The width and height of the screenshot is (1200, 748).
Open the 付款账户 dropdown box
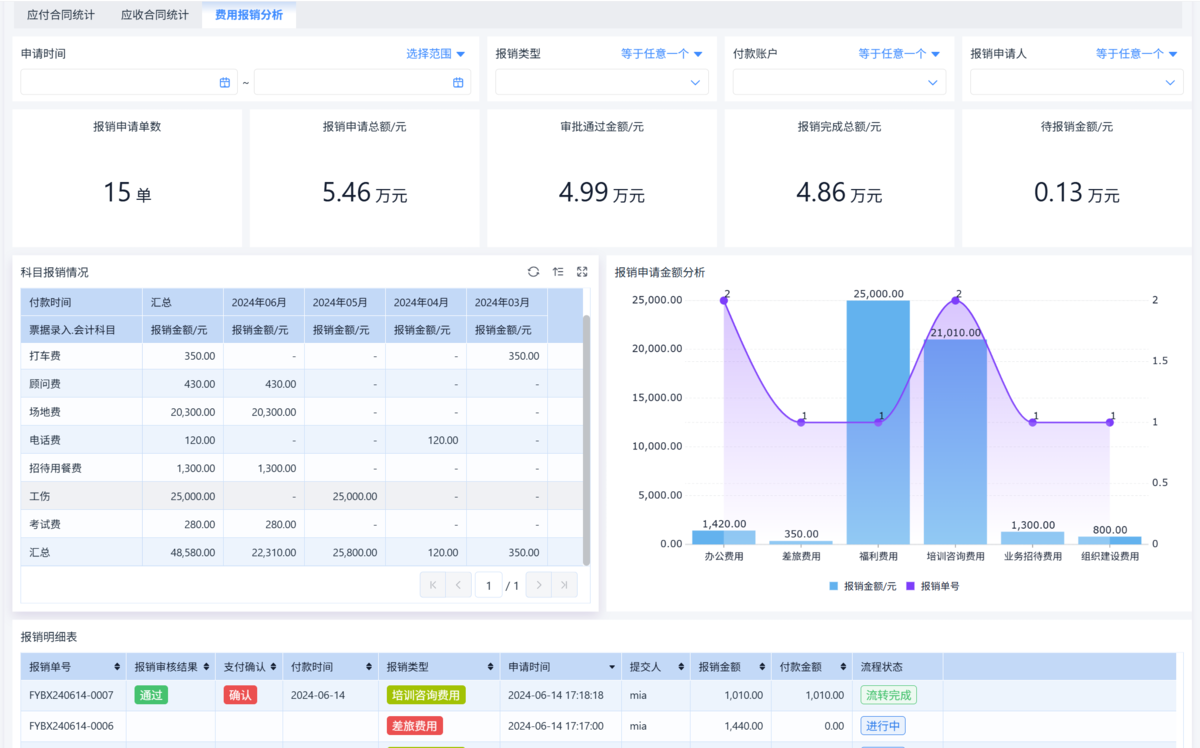839,82
